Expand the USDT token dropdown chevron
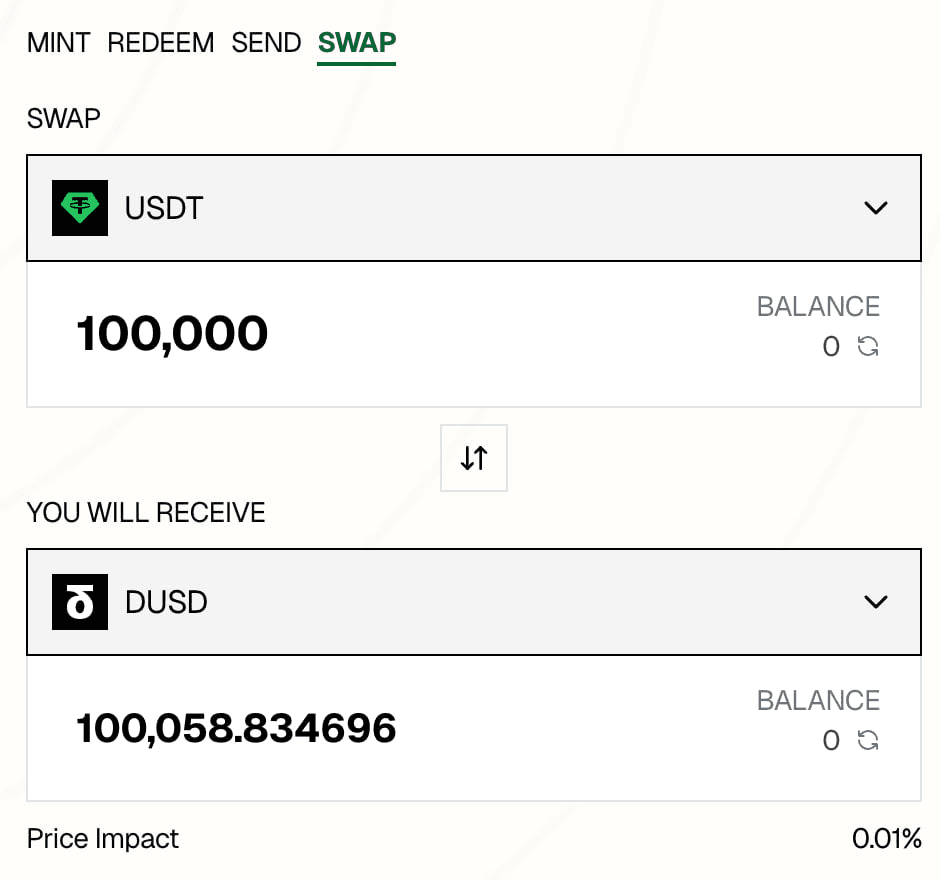The height and width of the screenshot is (880, 940). pos(875,208)
